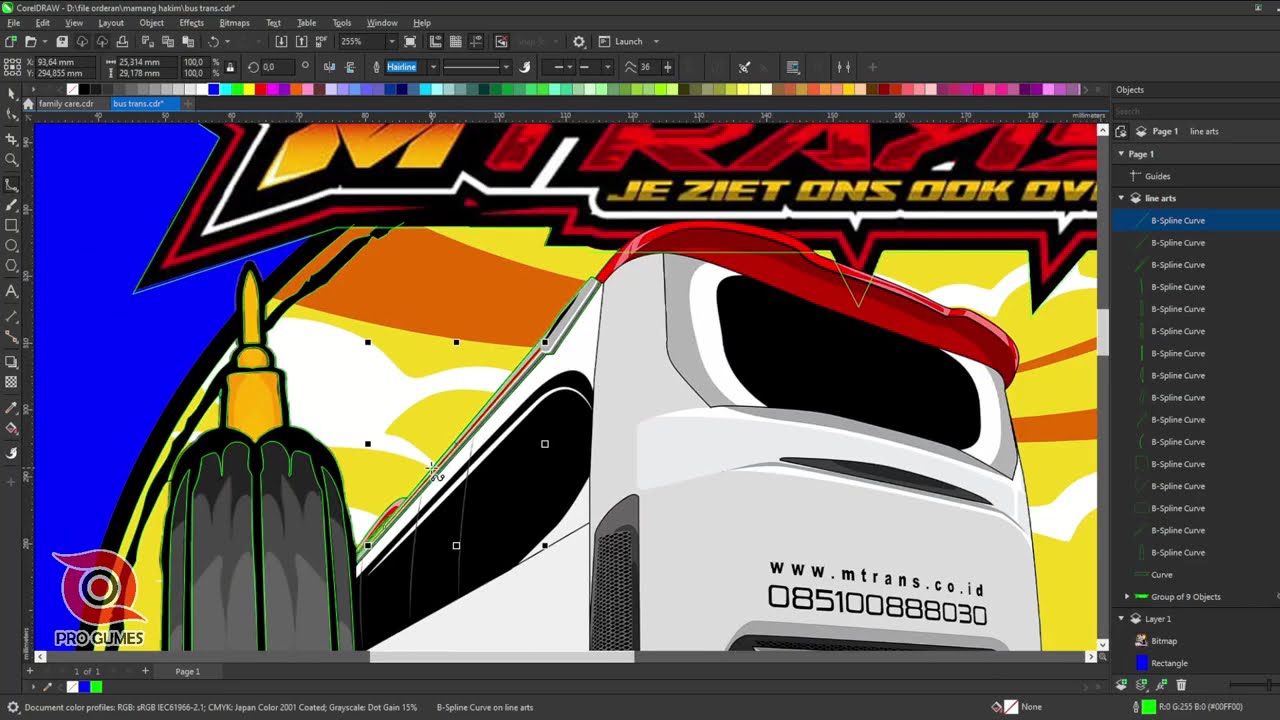The image size is (1280, 720).
Task: Select the Crop tool
Action: (x=12, y=139)
